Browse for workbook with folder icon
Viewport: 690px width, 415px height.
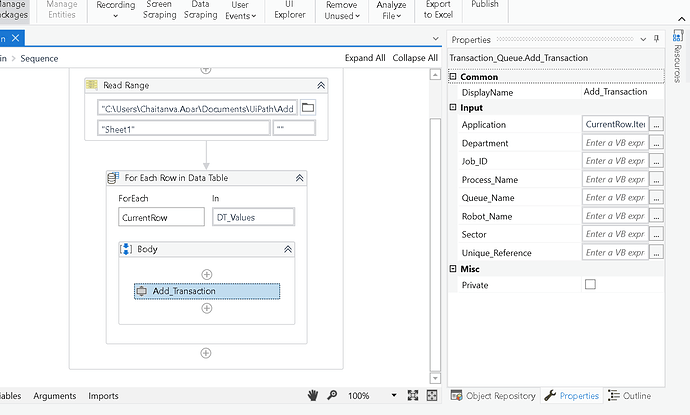point(308,107)
